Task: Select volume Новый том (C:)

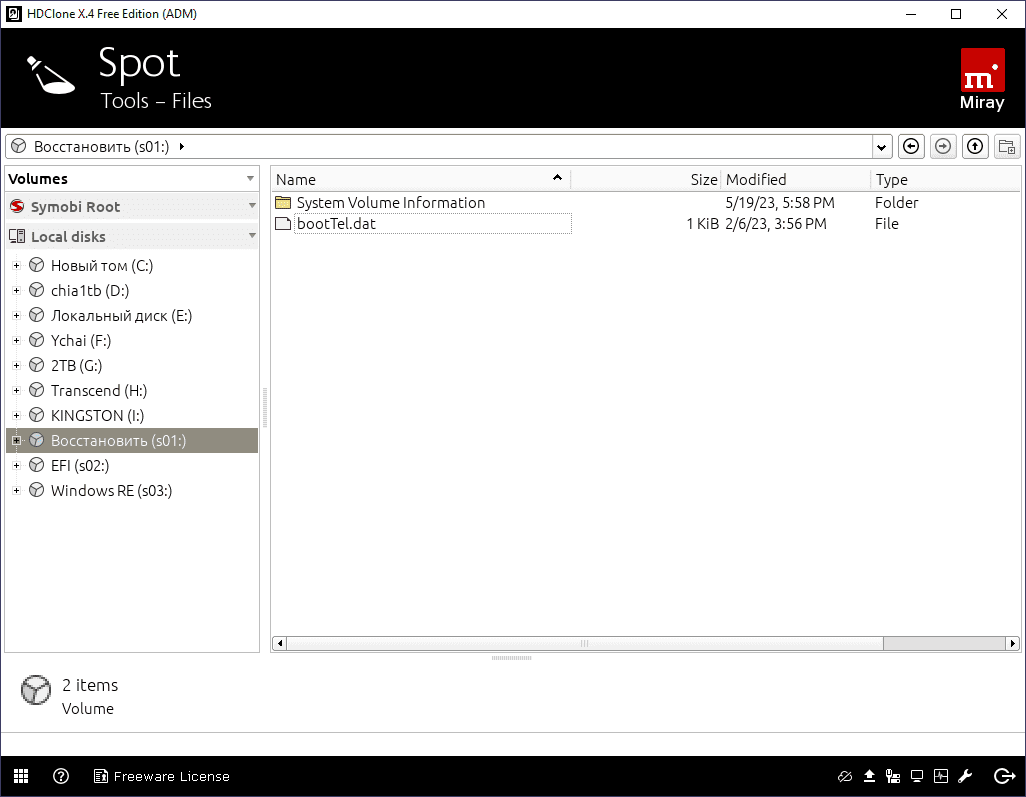Action: (x=101, y=266)
